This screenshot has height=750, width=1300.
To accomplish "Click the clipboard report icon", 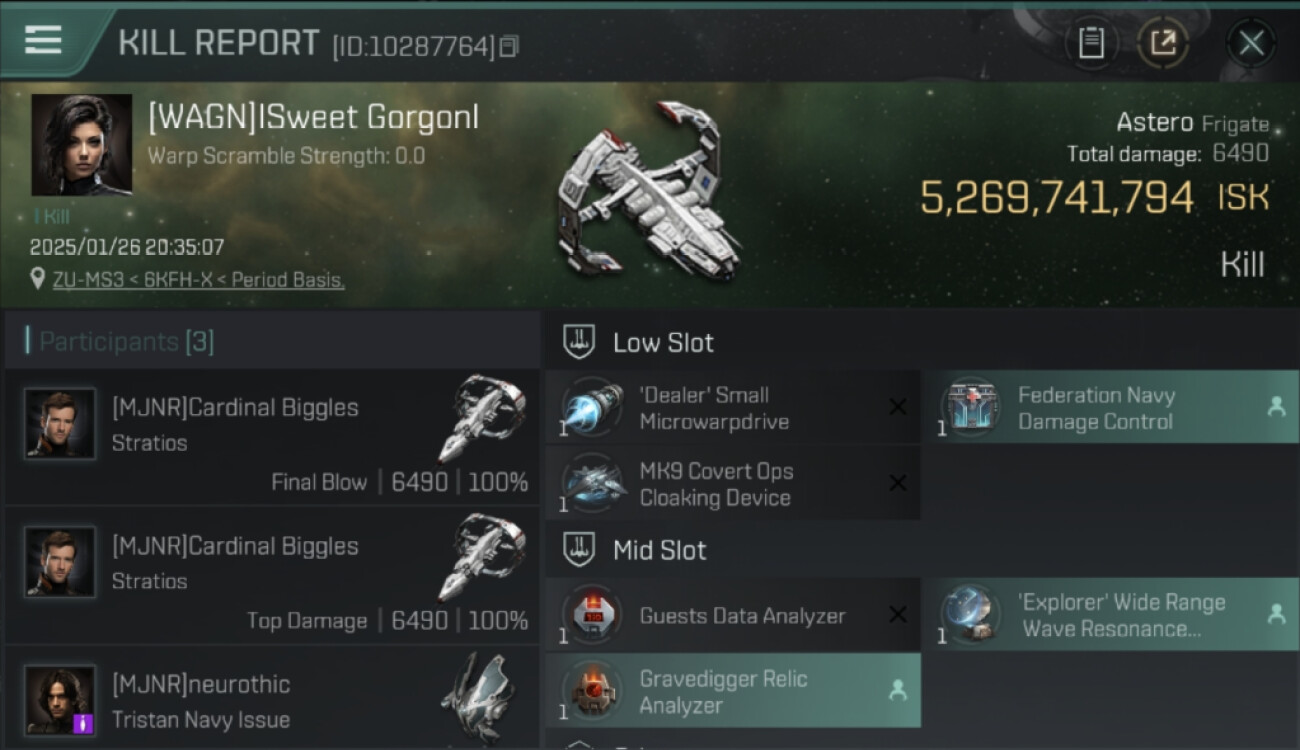I will pyautogui.click(x=1091, y=43).
